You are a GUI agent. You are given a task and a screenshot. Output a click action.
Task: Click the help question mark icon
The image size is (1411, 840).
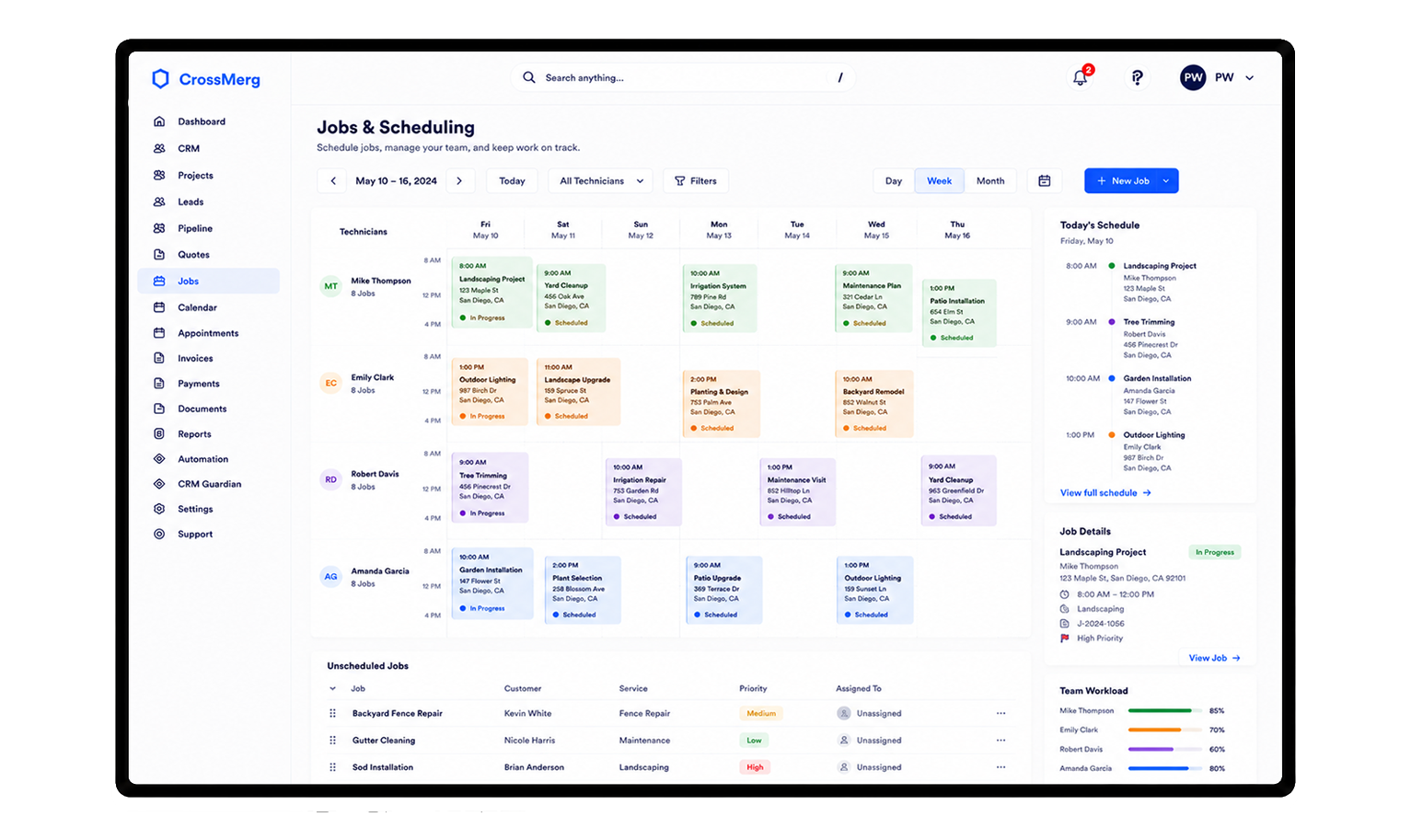(x=1138, y=78)
